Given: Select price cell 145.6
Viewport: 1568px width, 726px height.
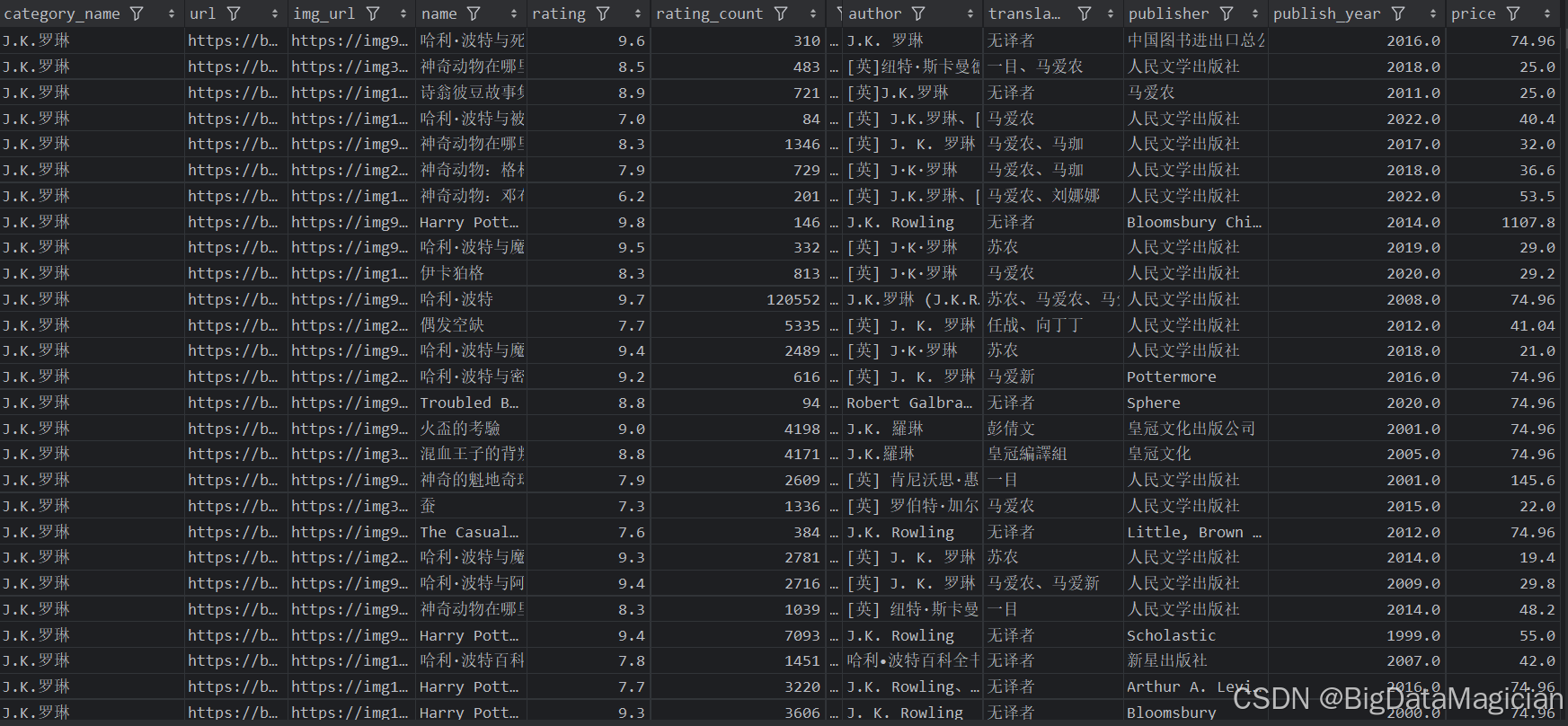Looking at the screenshot, I should point(1533,480).
